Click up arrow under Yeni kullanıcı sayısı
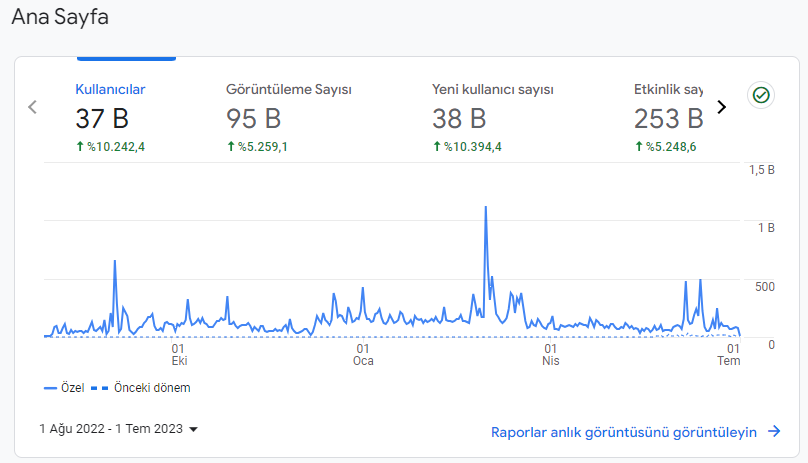The height and width of the screenshot is (463, 808). 437,147
